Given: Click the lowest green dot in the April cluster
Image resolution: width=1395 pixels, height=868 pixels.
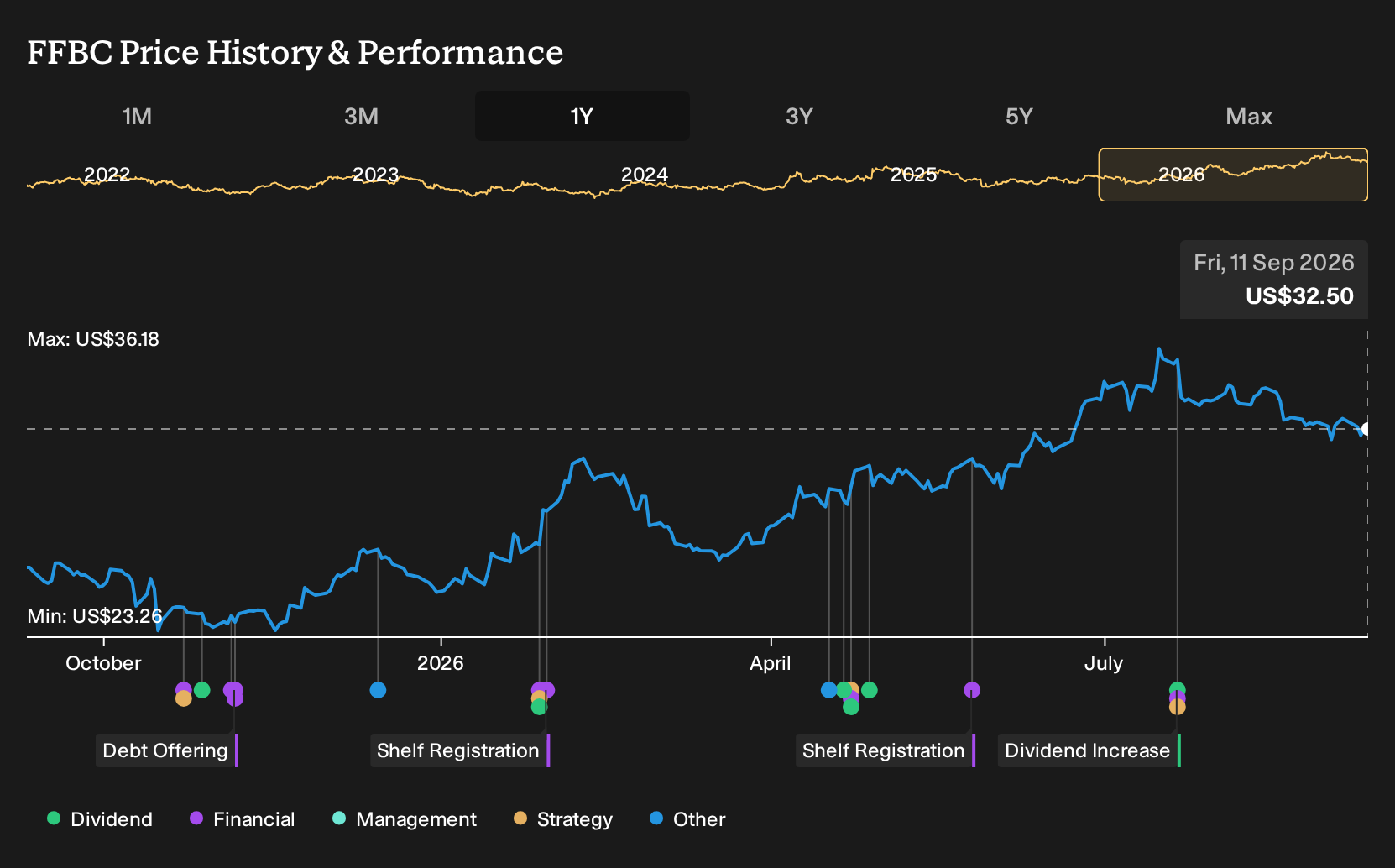Looking at the screenshot, I should [851, 707].
